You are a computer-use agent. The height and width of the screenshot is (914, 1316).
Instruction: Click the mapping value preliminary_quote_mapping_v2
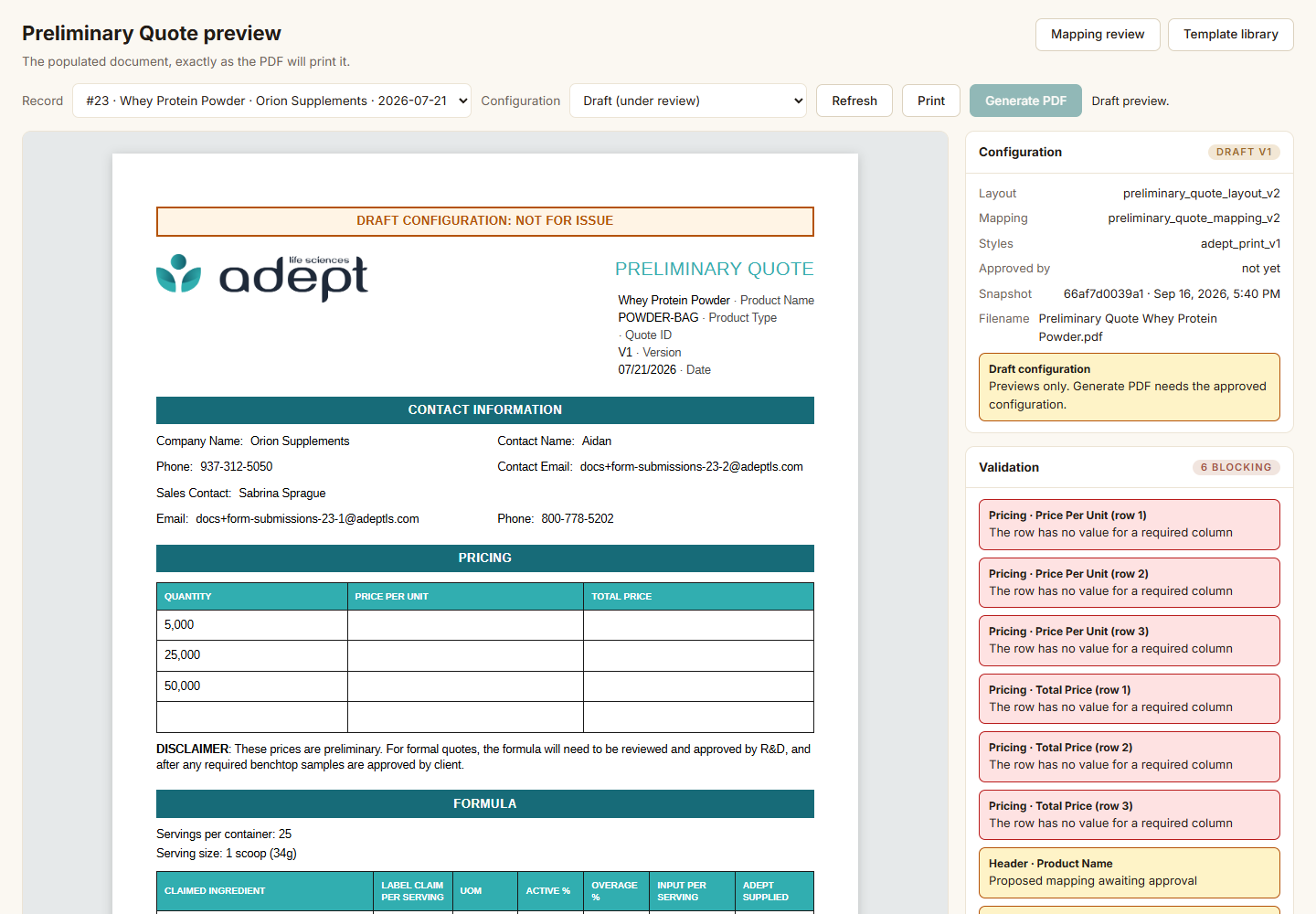tap(1194, 218)
